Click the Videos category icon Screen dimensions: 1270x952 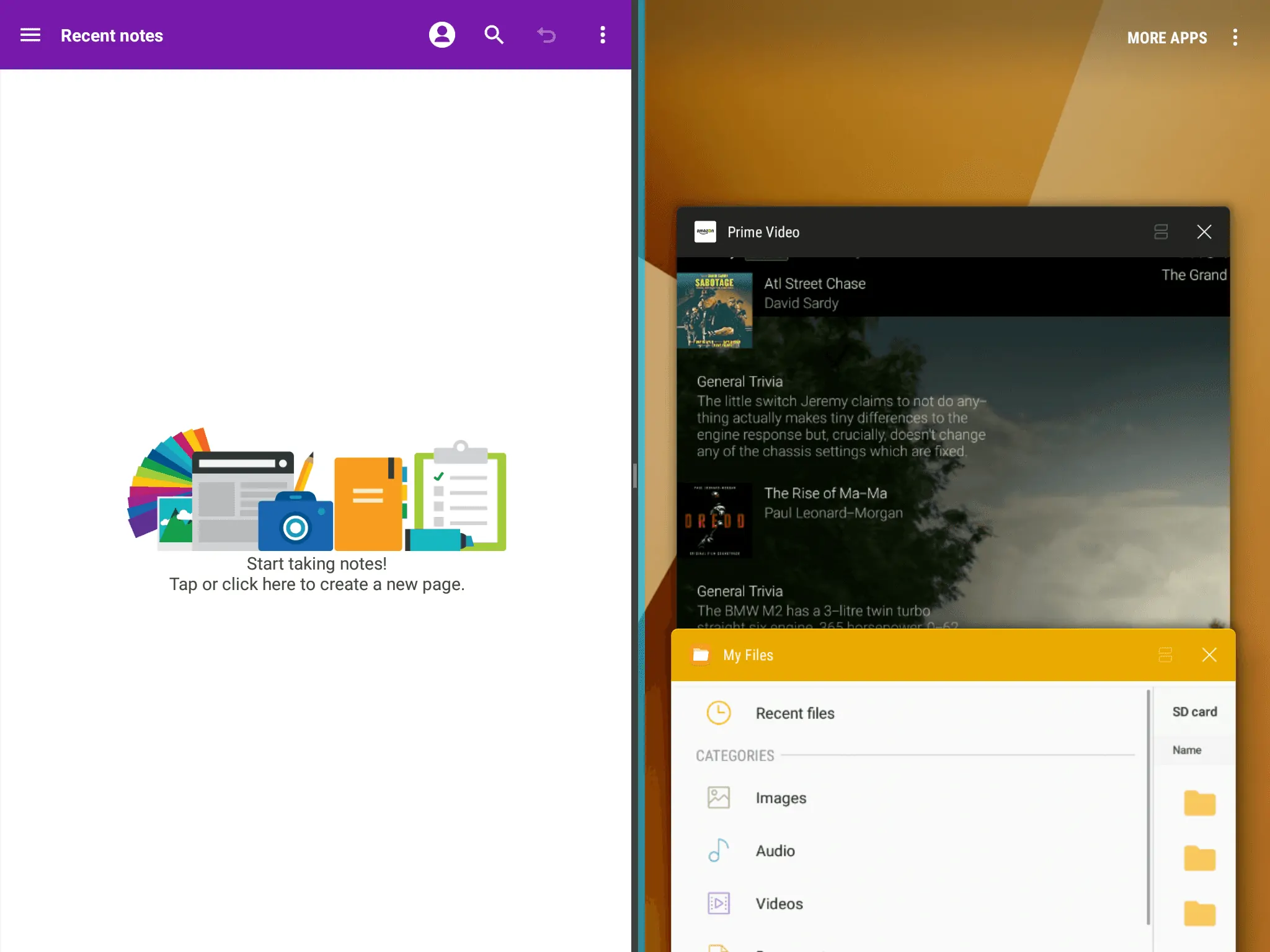click(719, 903)
